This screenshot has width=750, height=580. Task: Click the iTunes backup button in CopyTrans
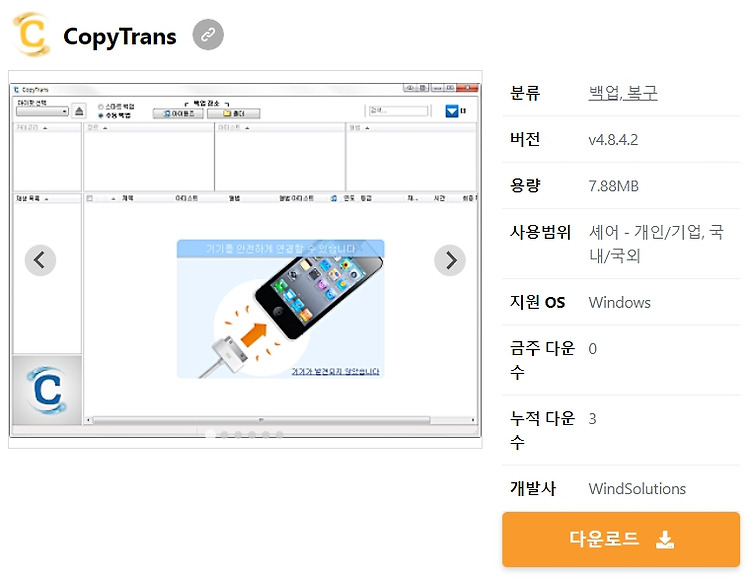[178, 113]
